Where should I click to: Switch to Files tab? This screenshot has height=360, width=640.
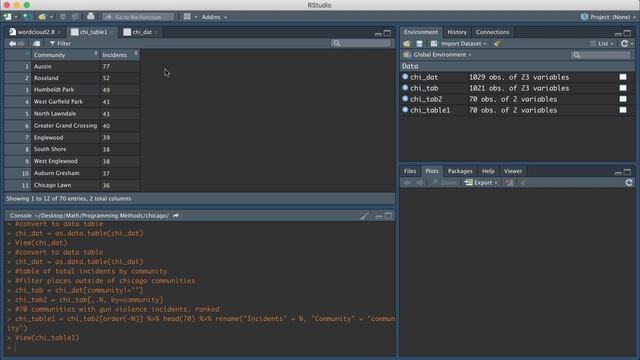tap(410, 171)
